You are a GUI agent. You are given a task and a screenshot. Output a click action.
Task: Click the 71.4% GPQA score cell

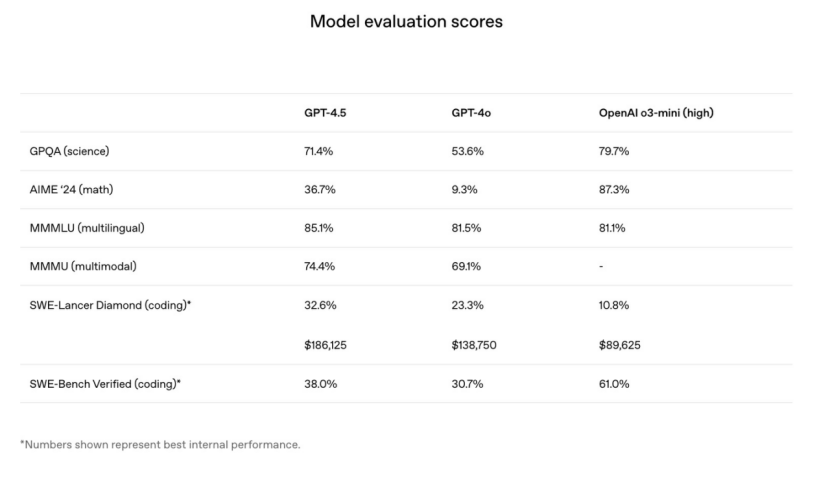320,151
